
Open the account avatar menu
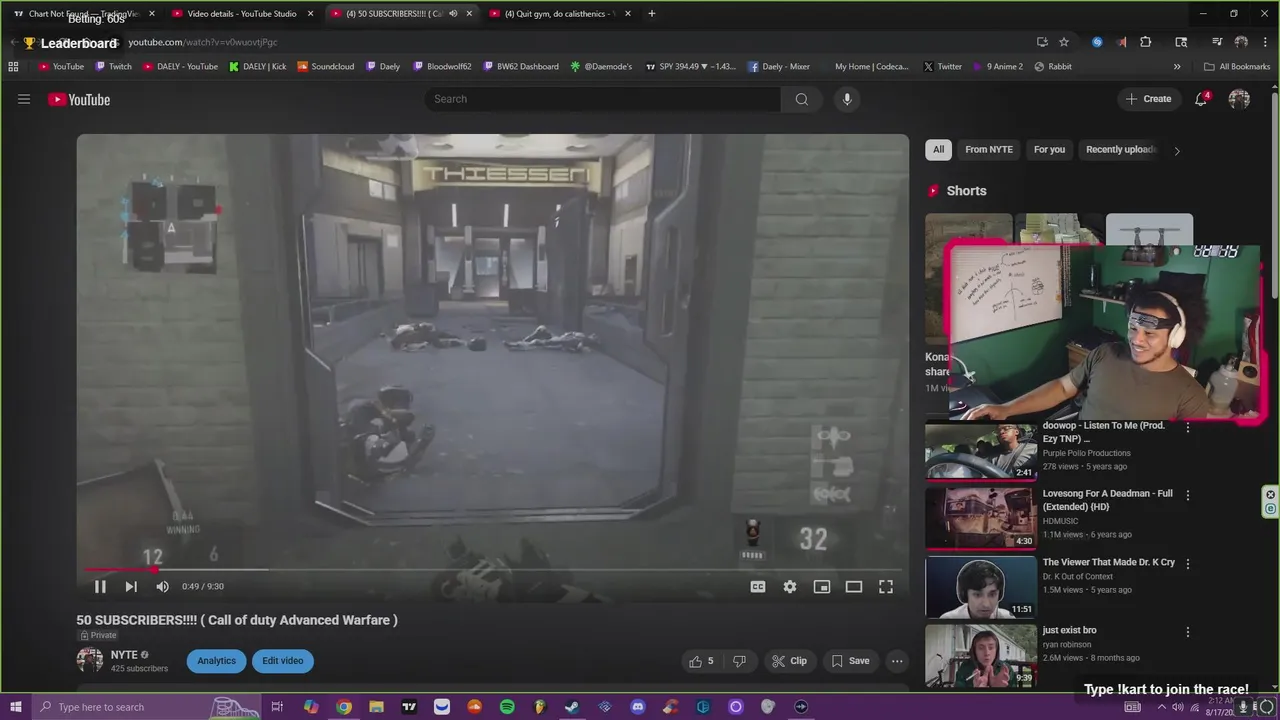pos(1239,99)
